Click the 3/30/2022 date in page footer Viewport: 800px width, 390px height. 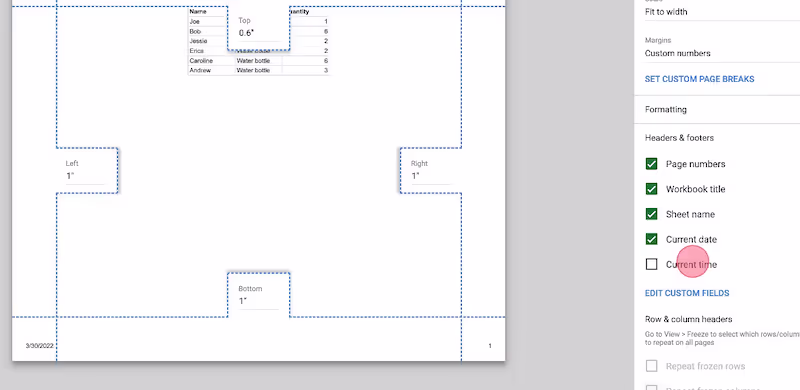pos(39,346)
